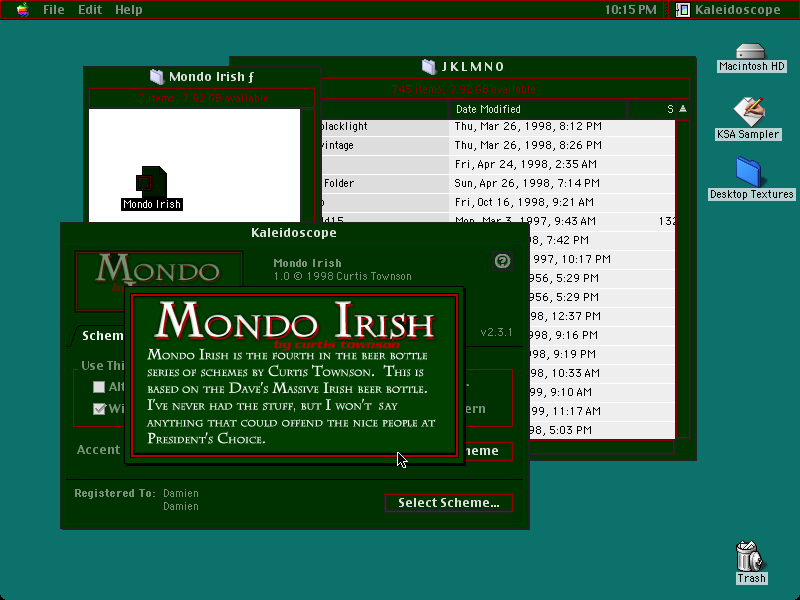Screen dimensions: 800x600
Task: Dismiss the Mondo Irish description splash panel
Action: [294, 376]
